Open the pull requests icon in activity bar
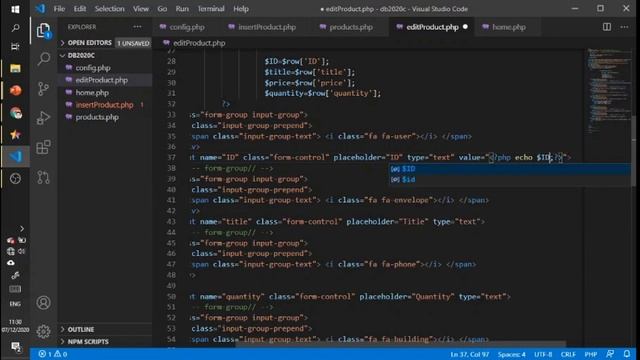The width and height of the screenshot is (640, 360). (43, 177)
